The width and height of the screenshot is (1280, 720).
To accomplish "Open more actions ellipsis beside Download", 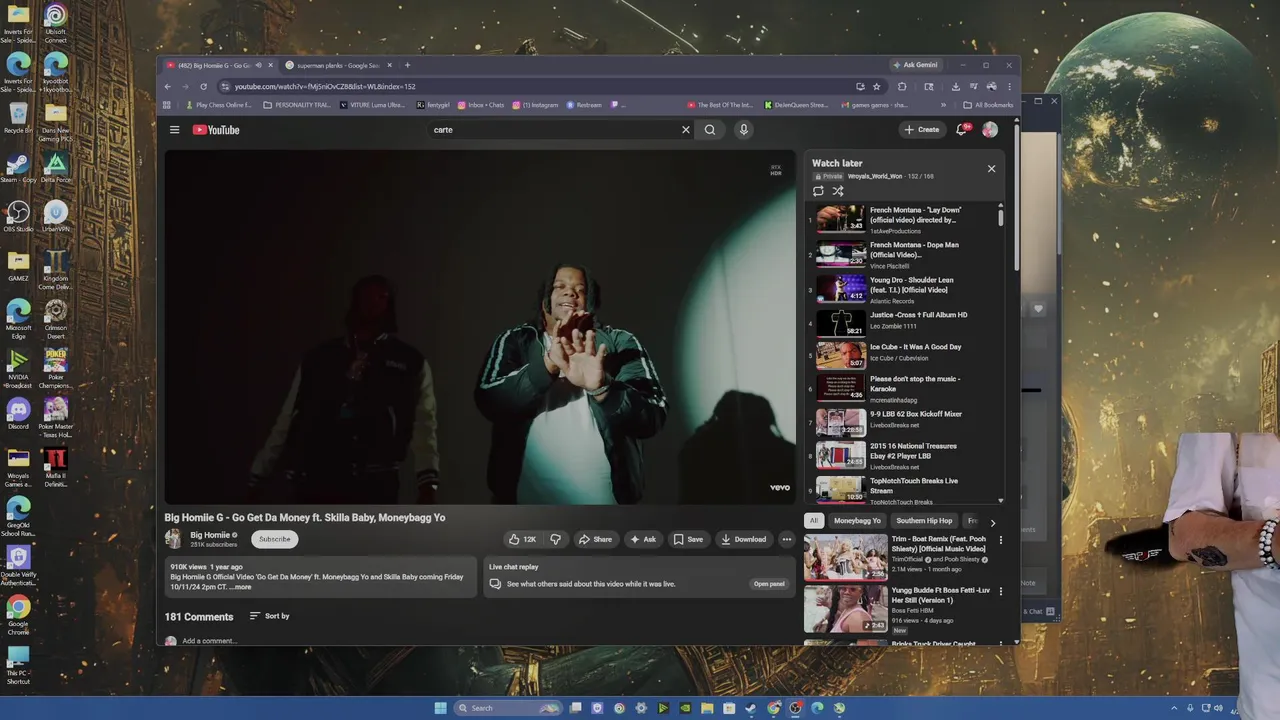I will (x=787, y=539).
